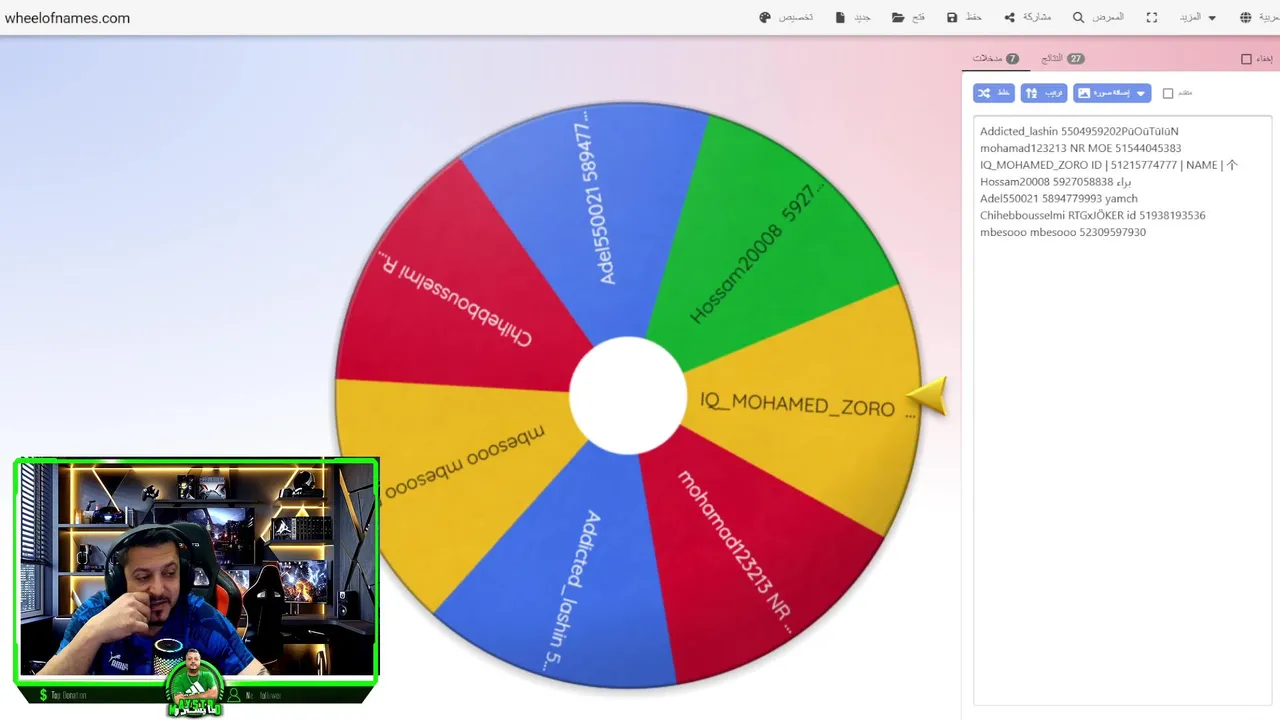Save the wheel with the floppy disk icon
Screen dimensions: 1280x720
[964, 18]
